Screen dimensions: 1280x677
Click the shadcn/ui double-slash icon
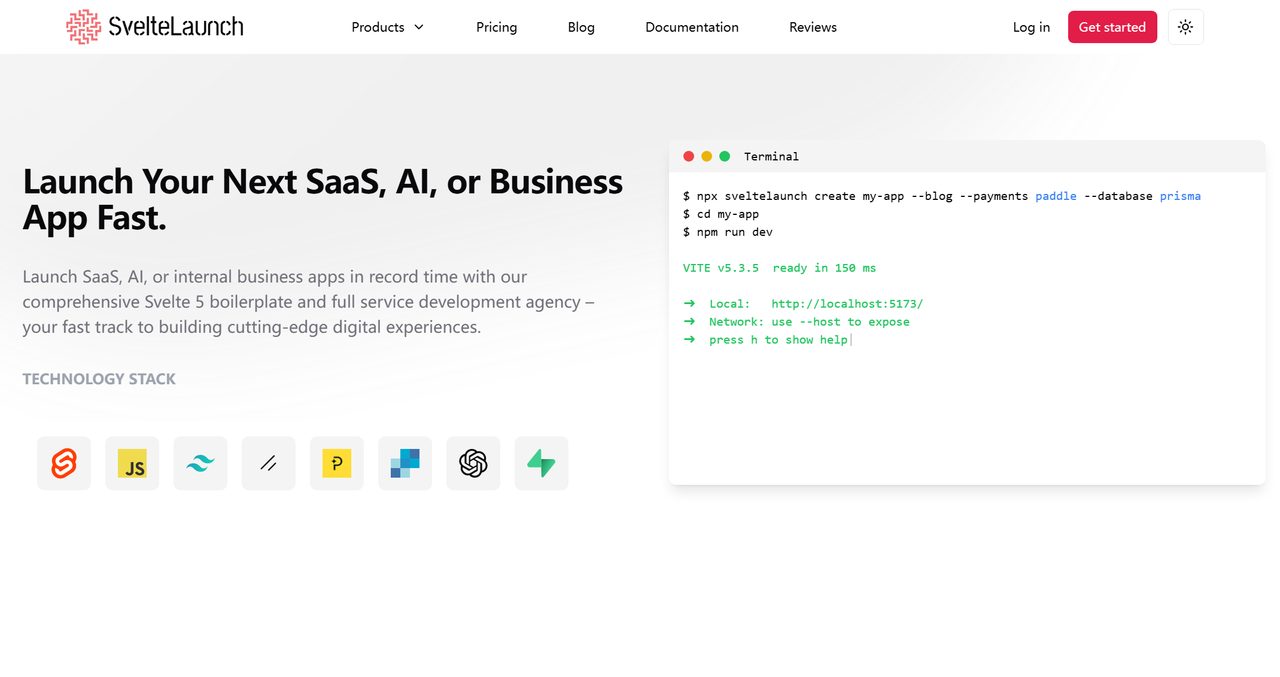(268, 463)
